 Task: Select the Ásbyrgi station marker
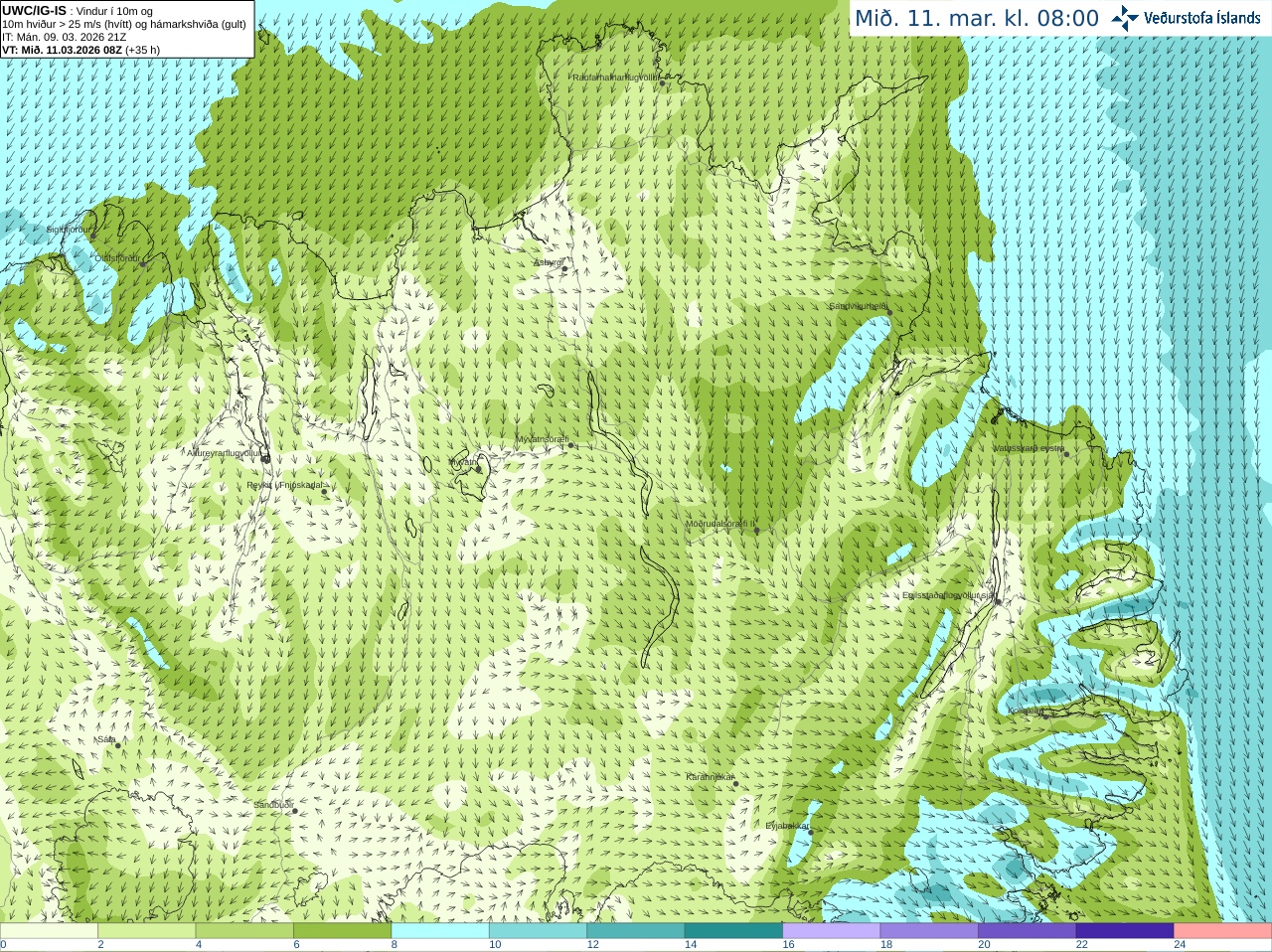tap(564, 268)
